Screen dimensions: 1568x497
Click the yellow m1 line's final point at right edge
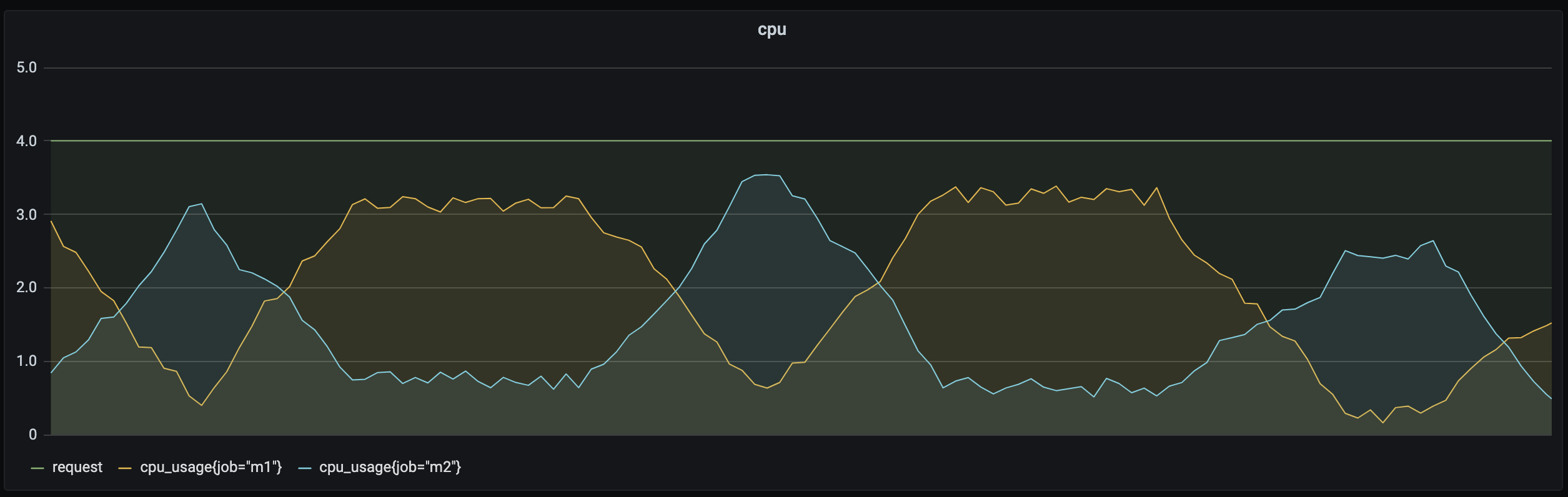click(1551, 323)
